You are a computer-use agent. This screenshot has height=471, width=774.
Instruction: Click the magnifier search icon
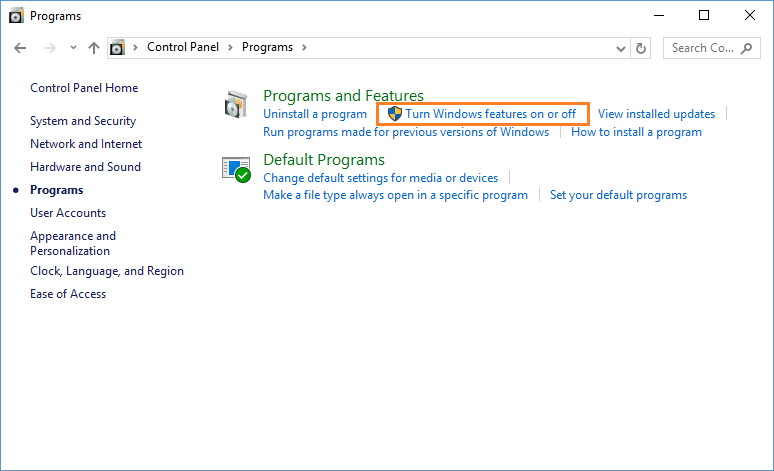[x=747, y=48]
